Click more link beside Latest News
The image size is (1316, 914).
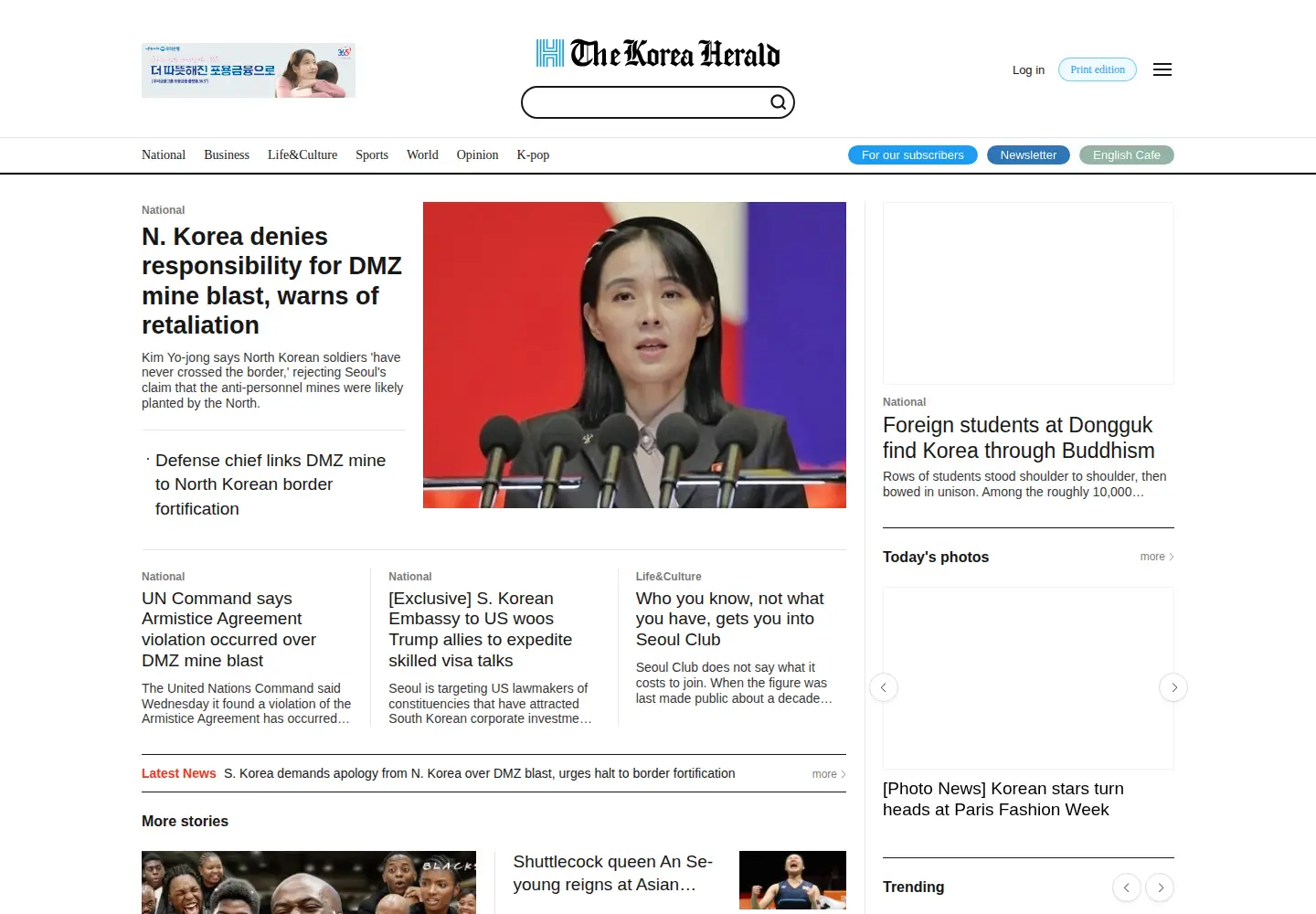click(x=829, y=774)
